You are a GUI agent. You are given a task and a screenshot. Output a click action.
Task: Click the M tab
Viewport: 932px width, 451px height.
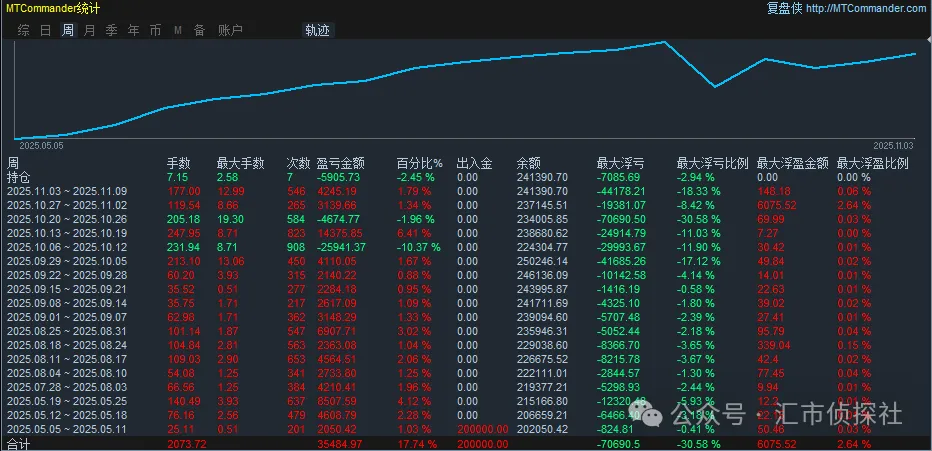[x=177, y=30]
